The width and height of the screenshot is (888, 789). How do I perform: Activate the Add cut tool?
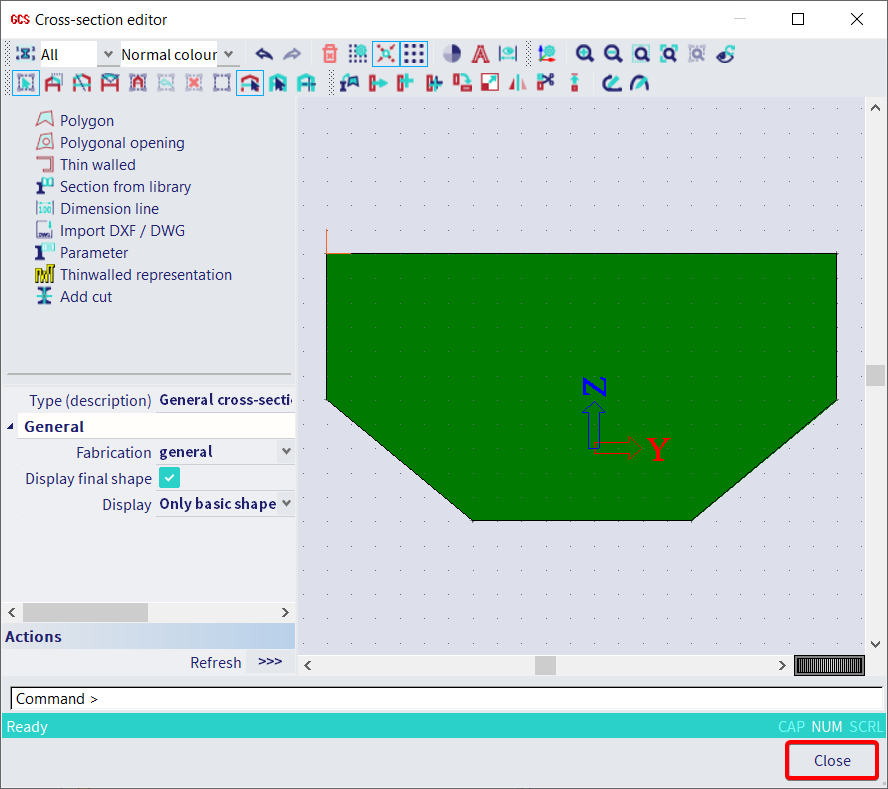pos(85,296)
